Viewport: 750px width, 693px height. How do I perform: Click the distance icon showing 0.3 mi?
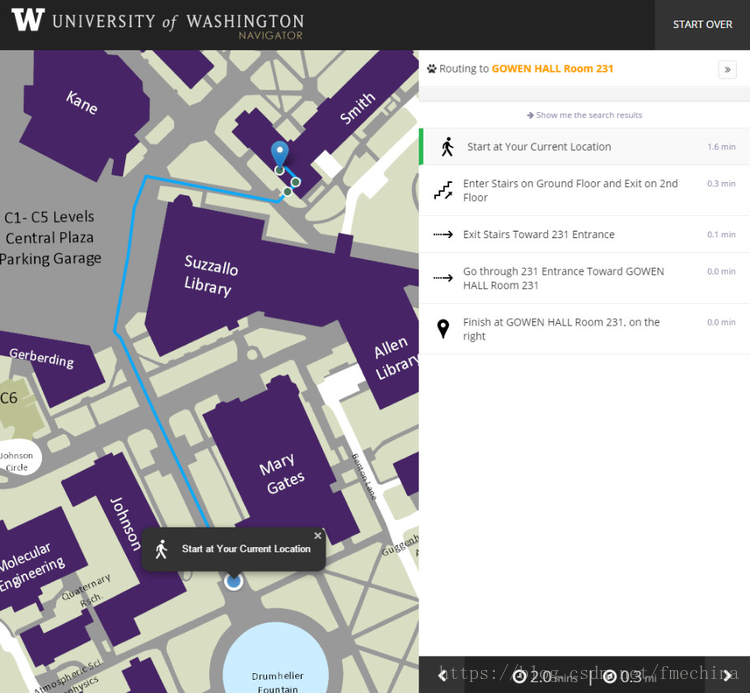[609, 677]
